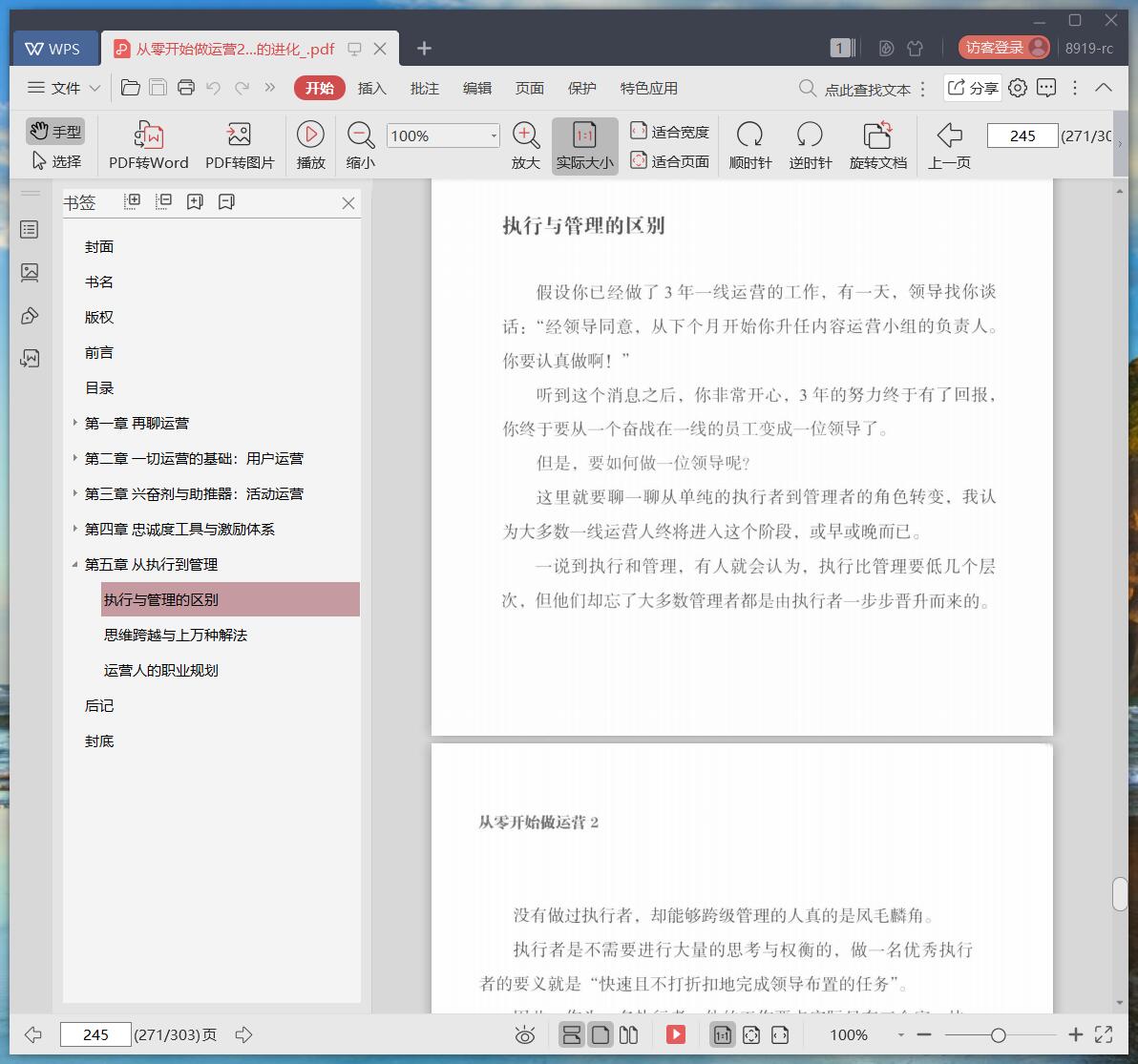Click the zoom slider handle in status bar
The image size is (1138, 1064).
point(999,1035)
